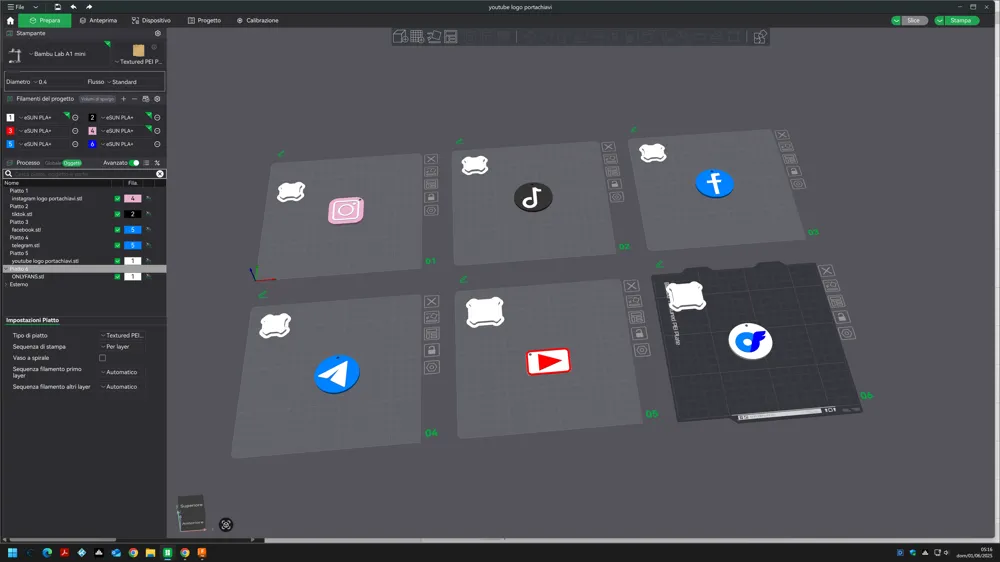Open filament 3 eSUN PLA+ dropdown
The image size is (1000, 562).
tap(37, 131)
